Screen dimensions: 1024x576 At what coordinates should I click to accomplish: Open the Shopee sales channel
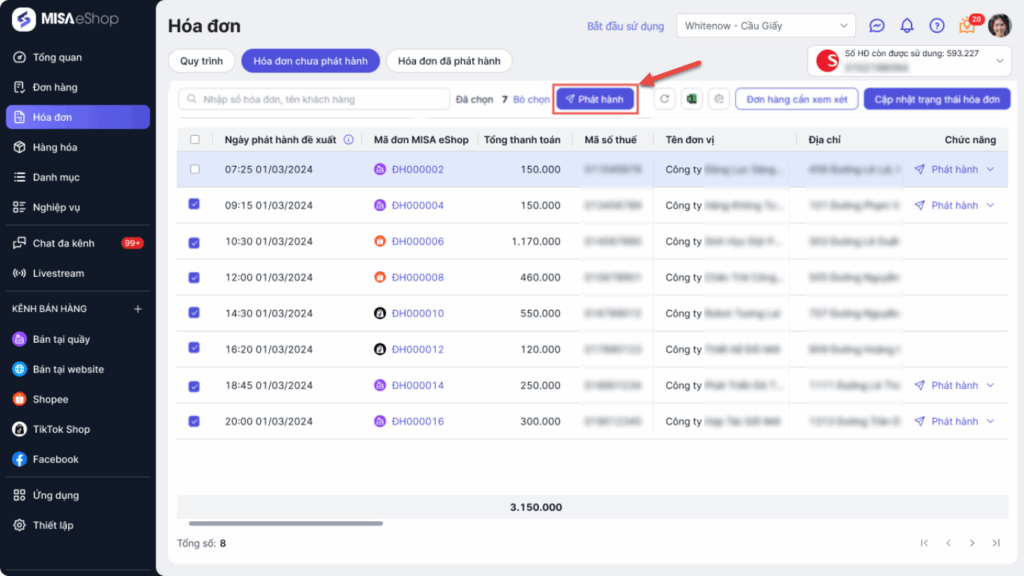(50, 399)
